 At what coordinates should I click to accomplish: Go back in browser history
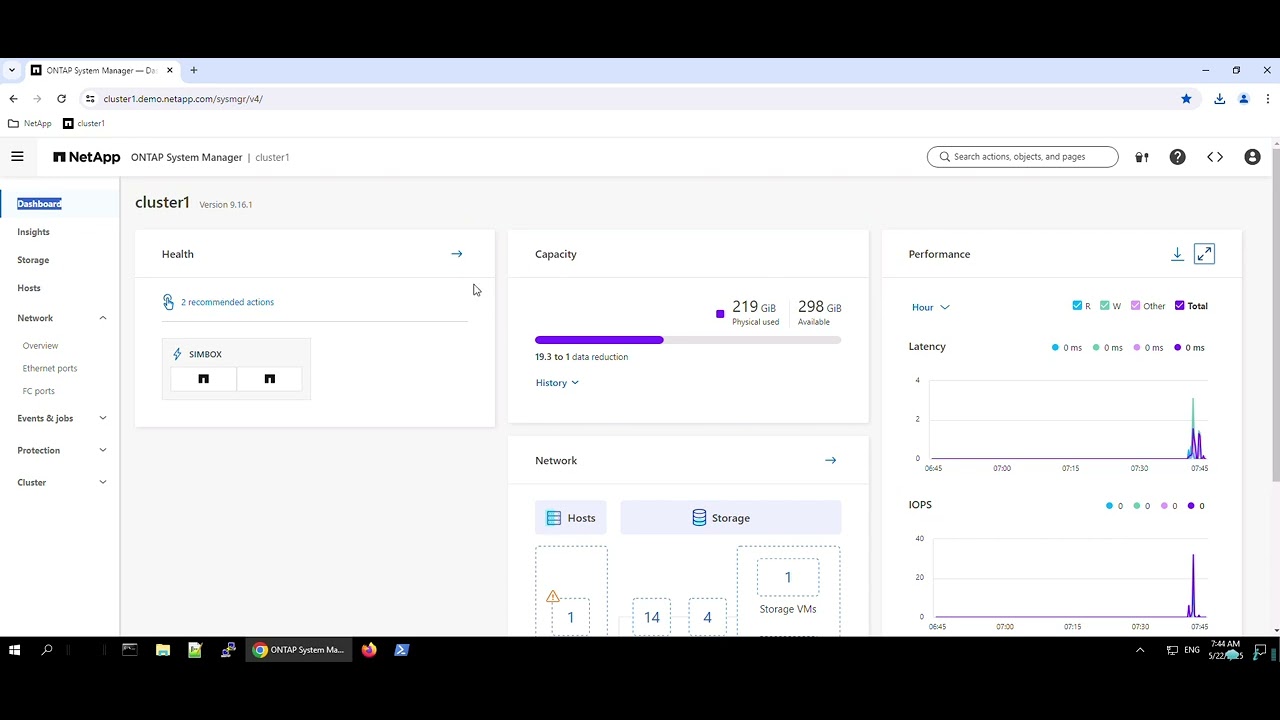click(x=13, y=99)
